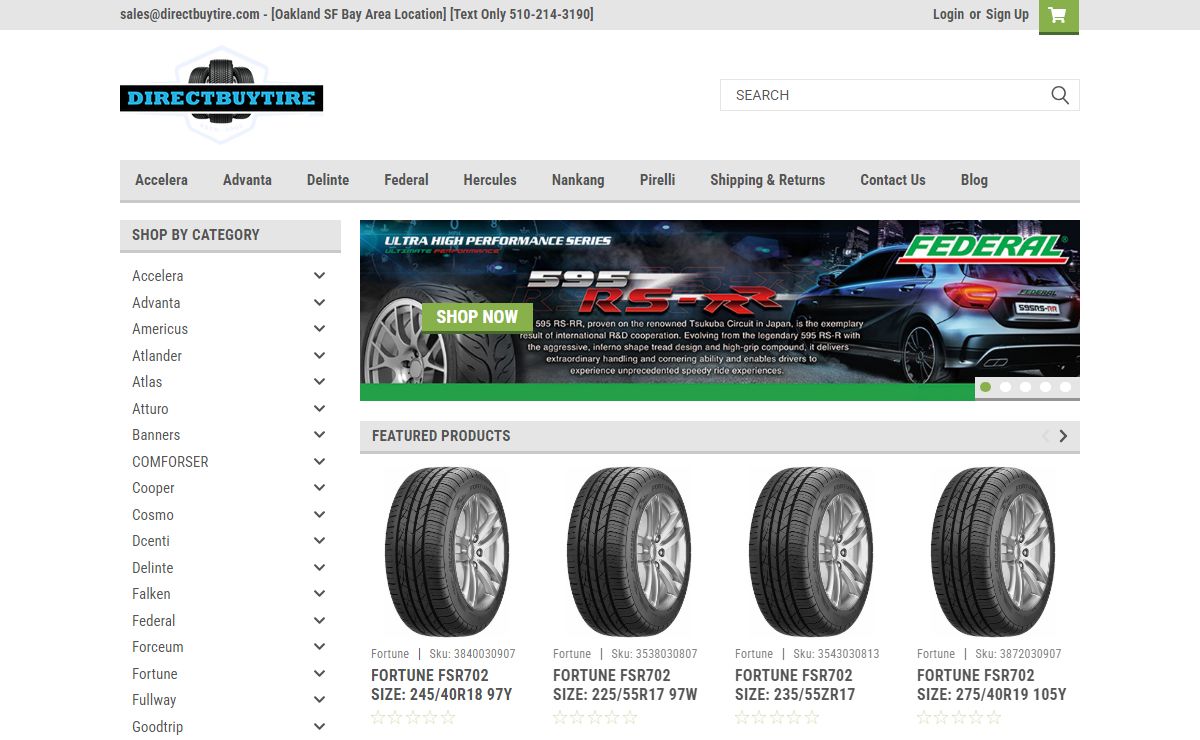Open the Contact Us page
Viewport: 1200px width, 740px height.
893,180
